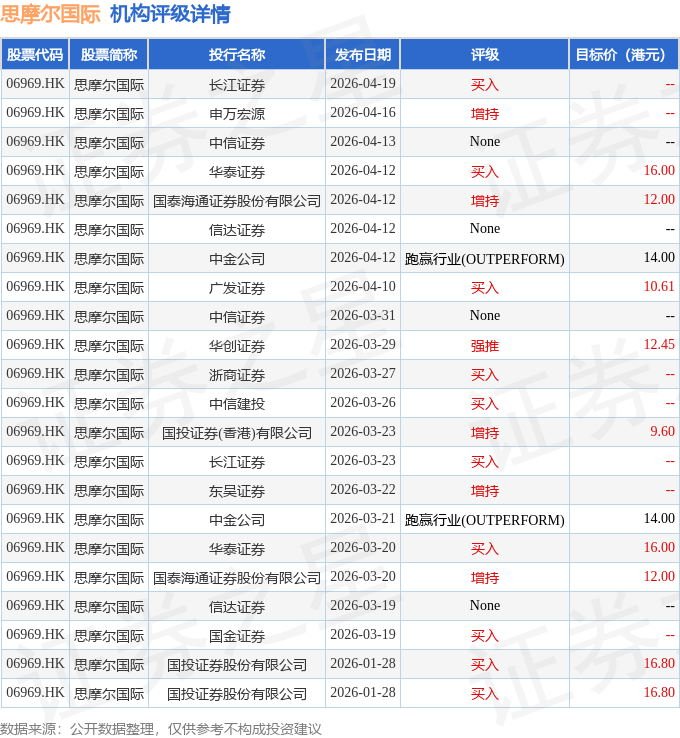
Task: Click the 强推 rating
Action: coord(485,346)
